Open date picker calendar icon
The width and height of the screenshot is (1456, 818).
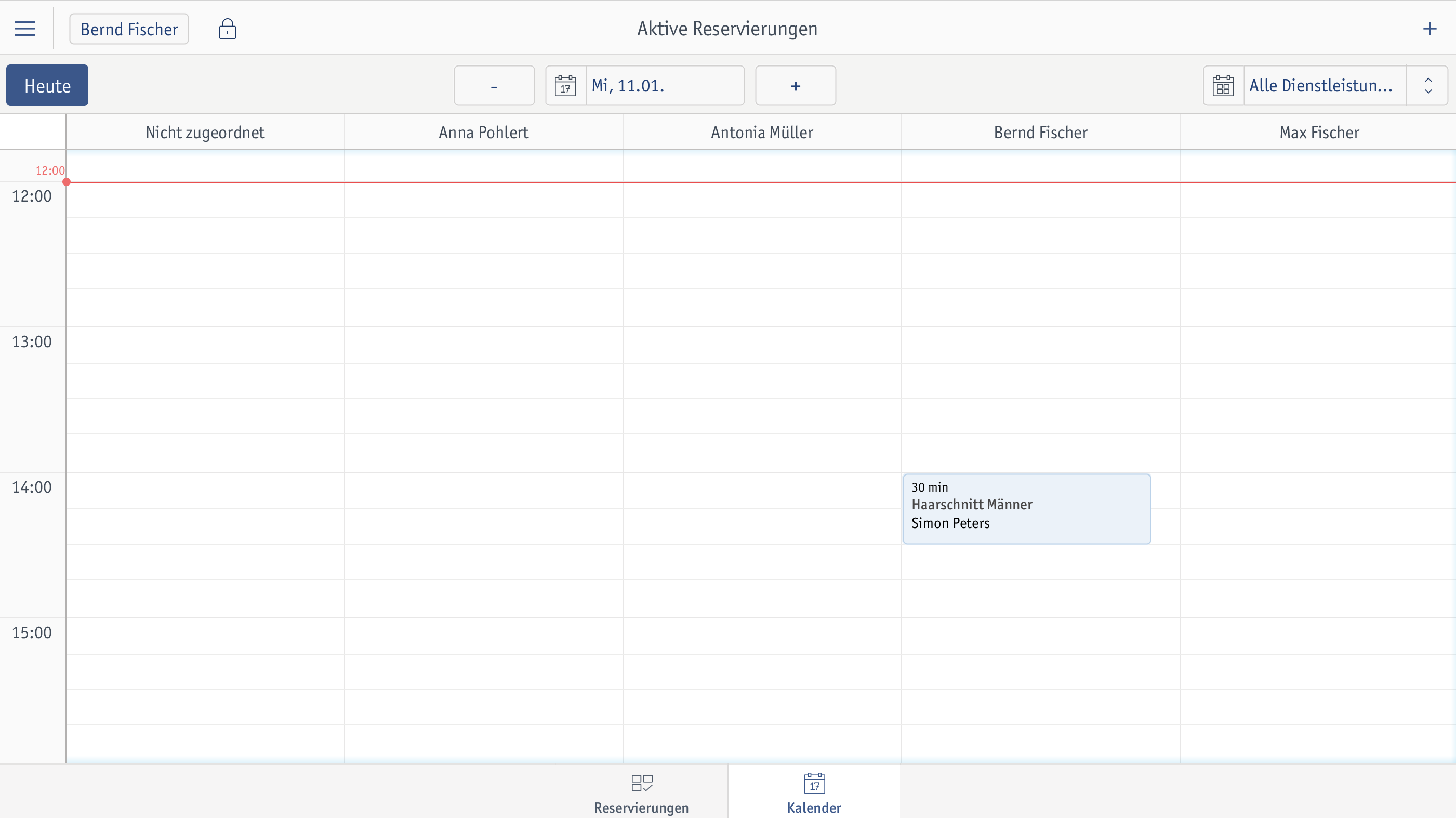tap(565, 85)
